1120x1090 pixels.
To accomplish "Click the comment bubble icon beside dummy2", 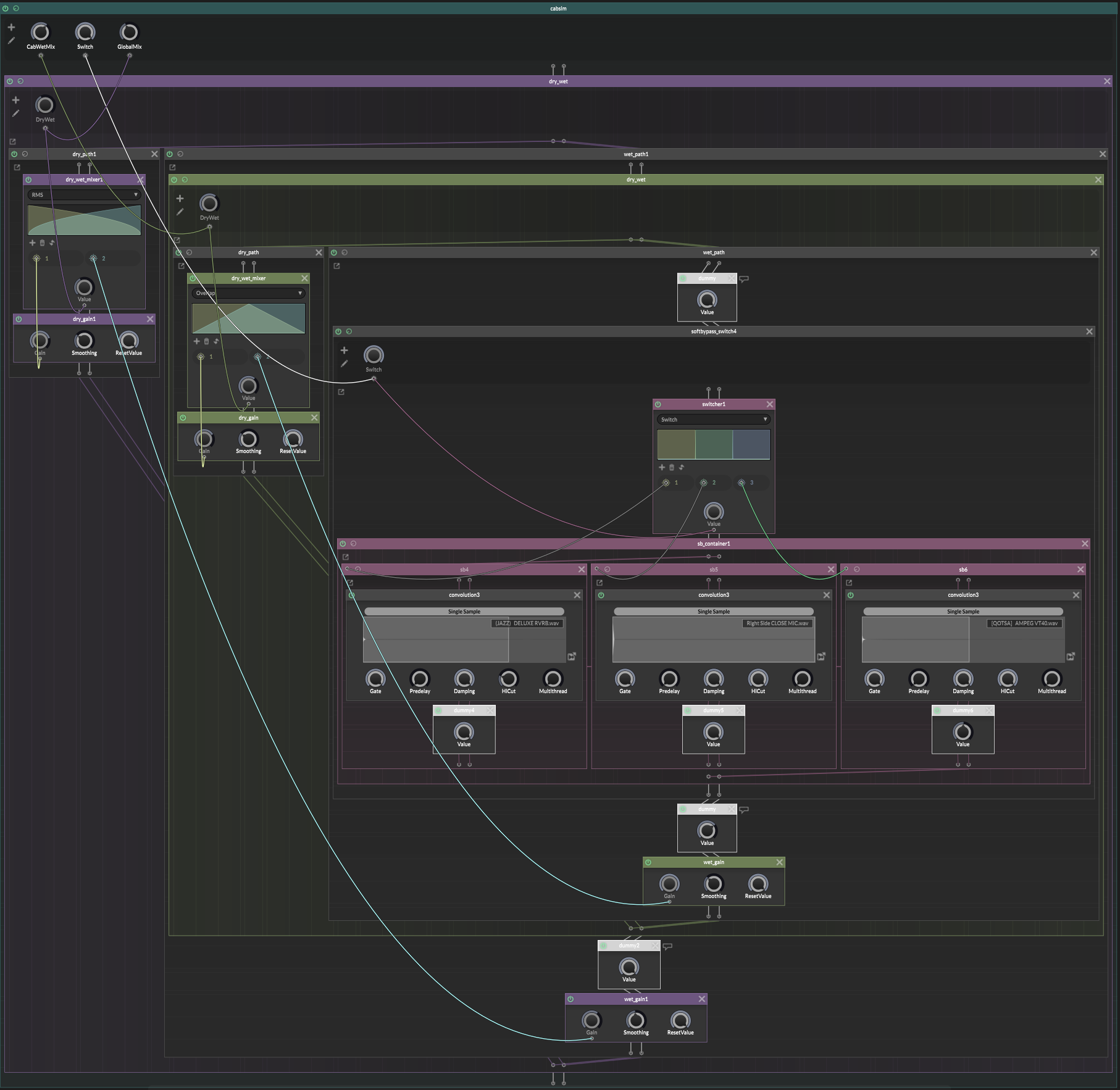I will (667, 946).
